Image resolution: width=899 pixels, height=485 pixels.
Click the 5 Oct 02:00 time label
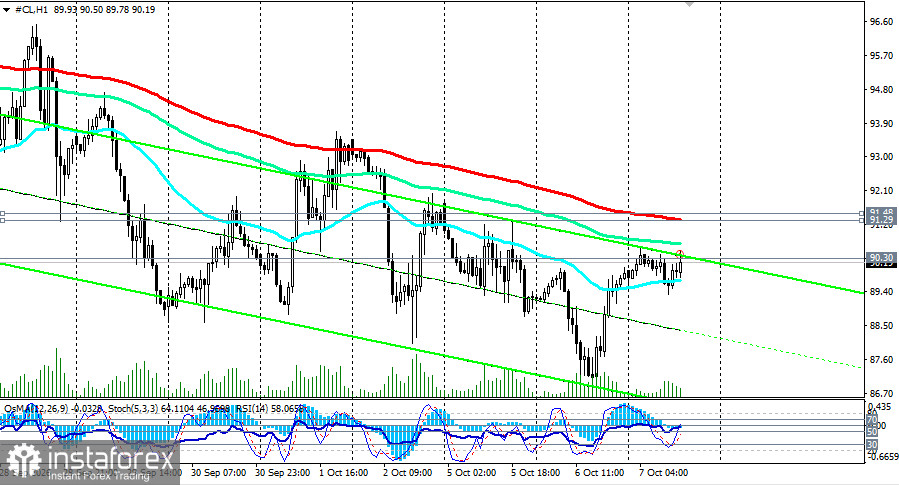(x=472, y=473)
